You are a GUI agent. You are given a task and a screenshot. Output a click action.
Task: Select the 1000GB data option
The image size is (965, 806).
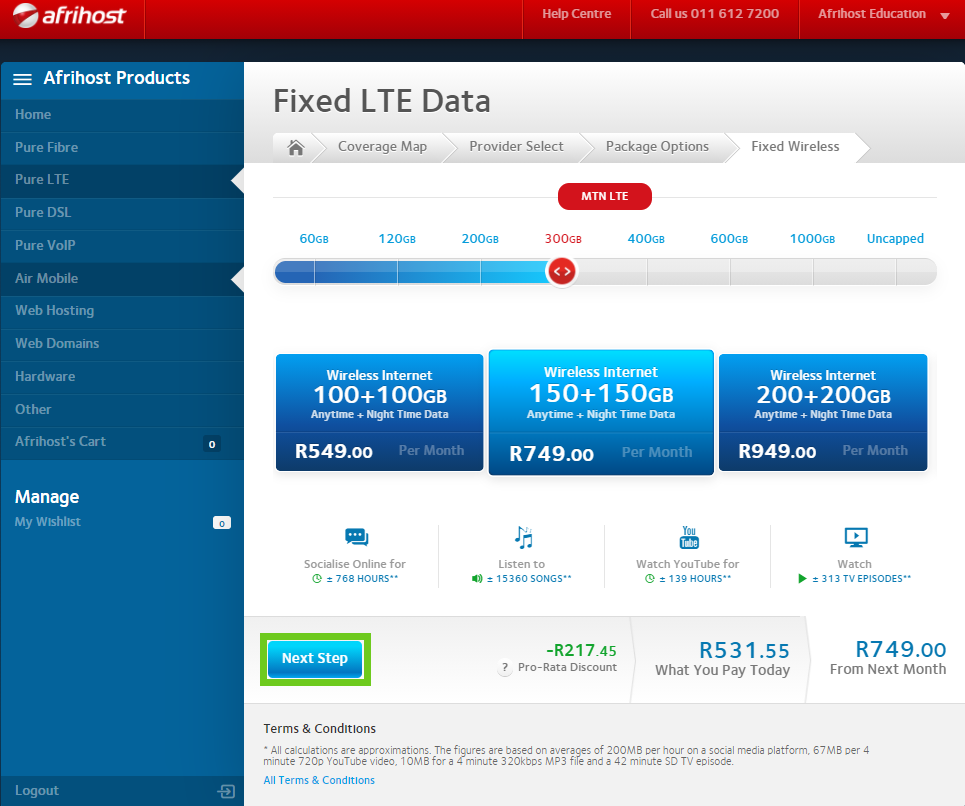pyautogui.click(x=811, y=239)
